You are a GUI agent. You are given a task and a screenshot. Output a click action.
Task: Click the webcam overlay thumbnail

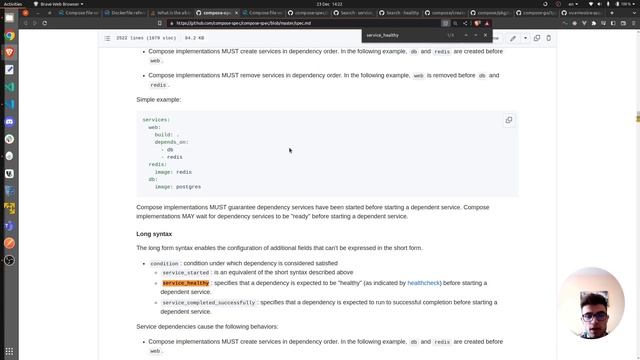click(x=592, y=303)
